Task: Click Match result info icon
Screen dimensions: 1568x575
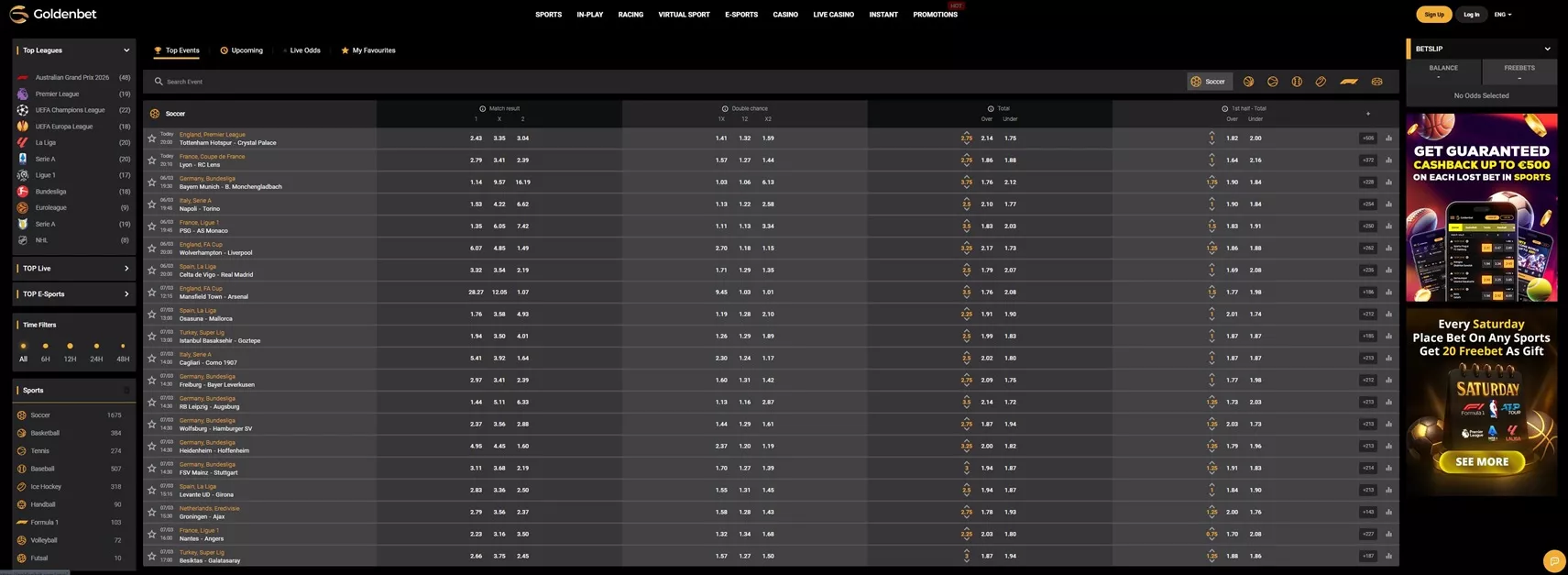Action: 483,108
